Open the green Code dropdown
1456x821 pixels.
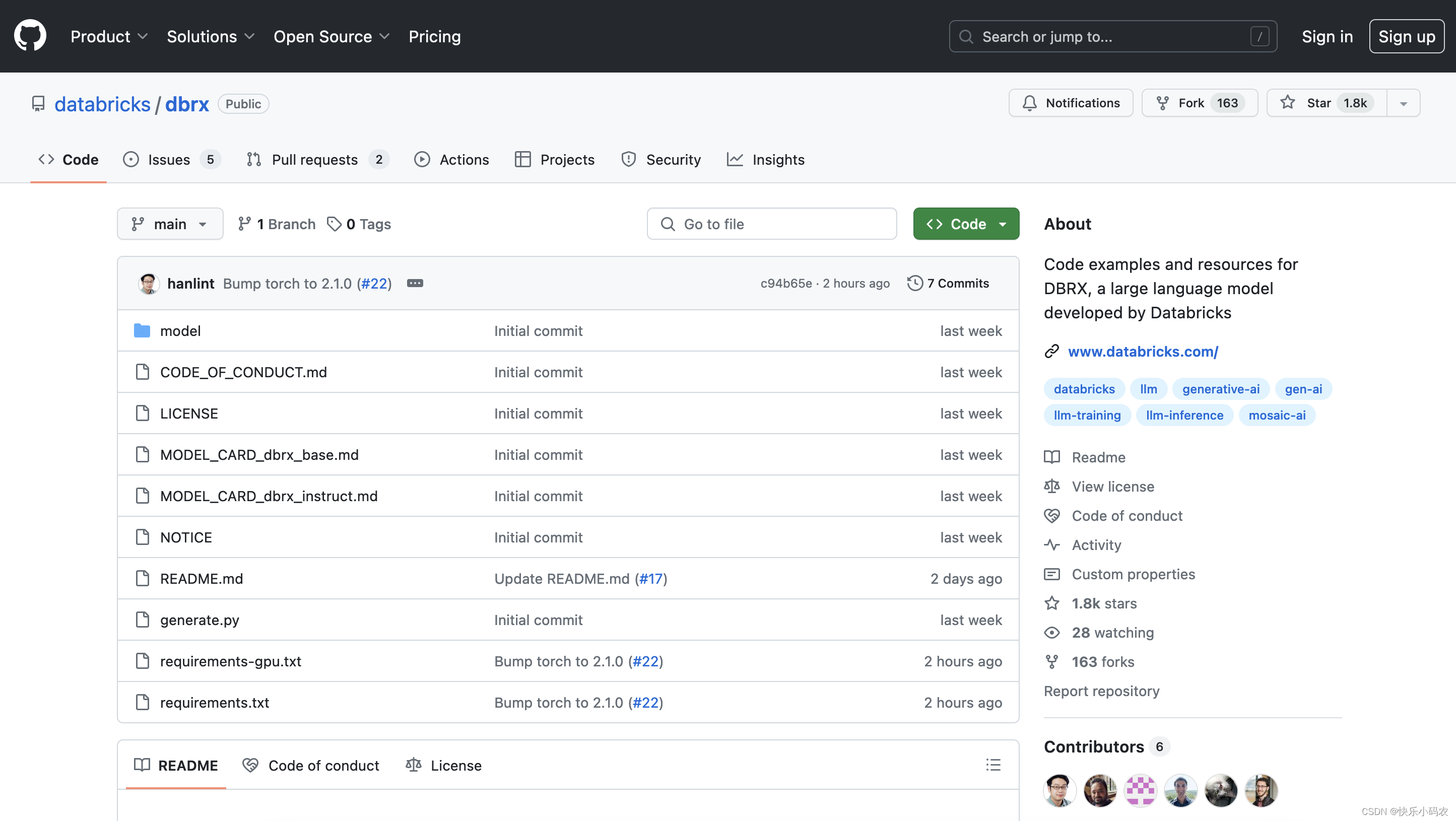966,224
